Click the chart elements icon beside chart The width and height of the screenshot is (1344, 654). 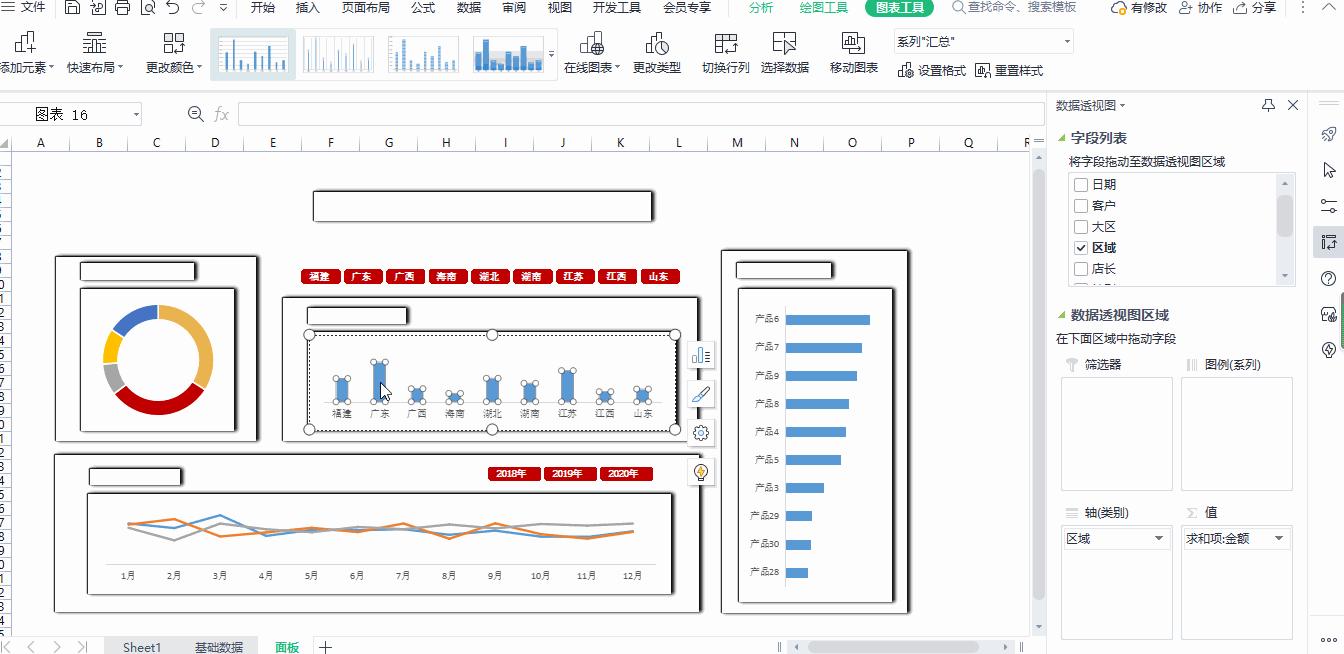click(x=701, y=355)
